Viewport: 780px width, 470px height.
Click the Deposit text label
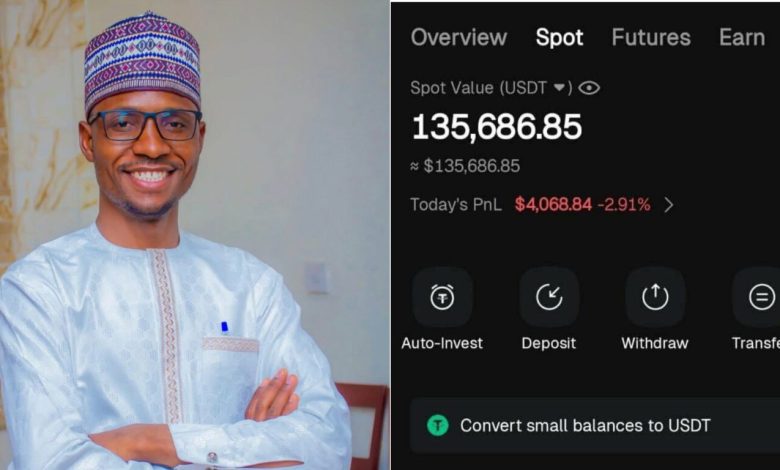pos(549,343)
